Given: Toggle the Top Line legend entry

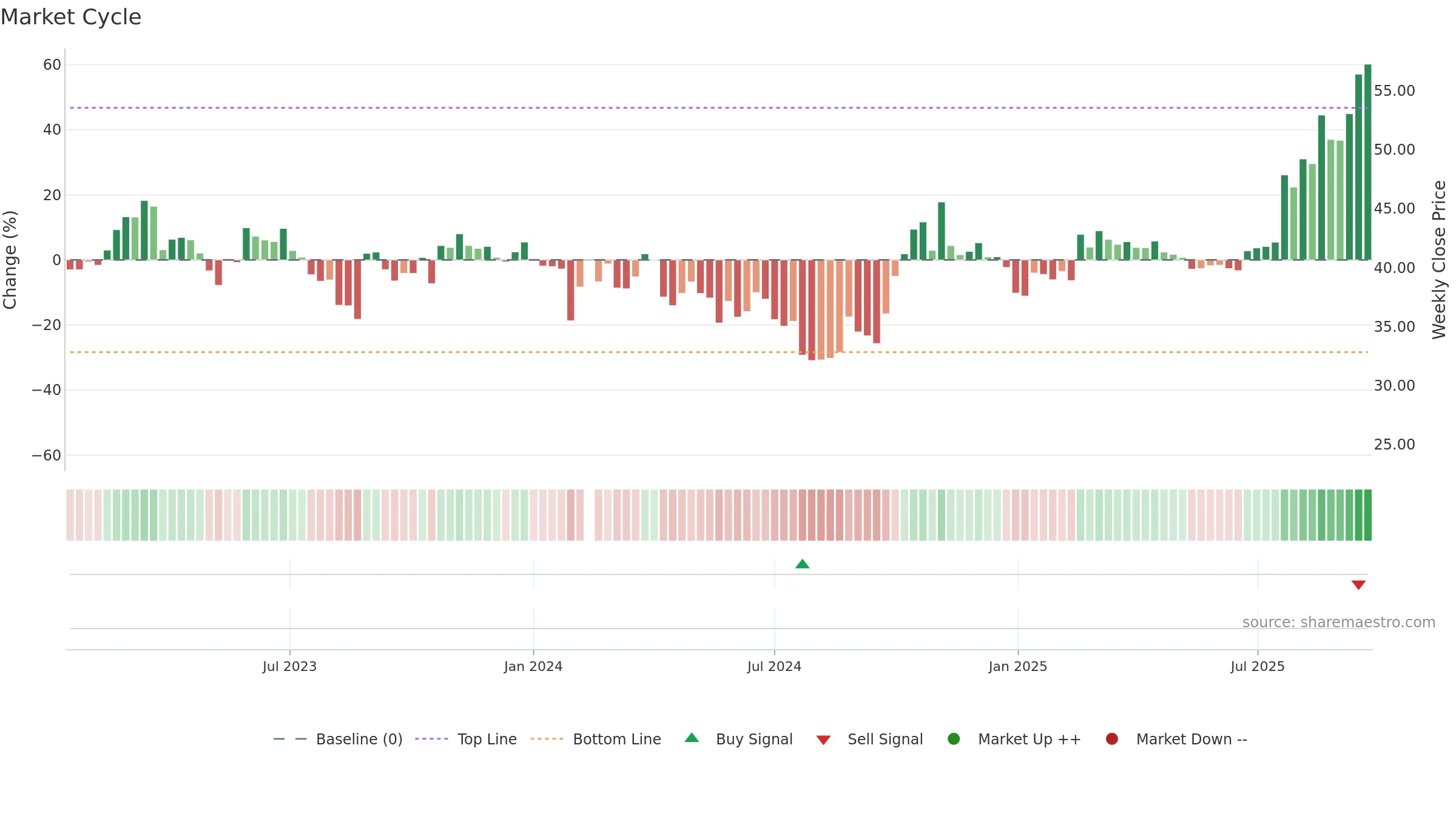Looking at the screenshot, I should [466, 739].
